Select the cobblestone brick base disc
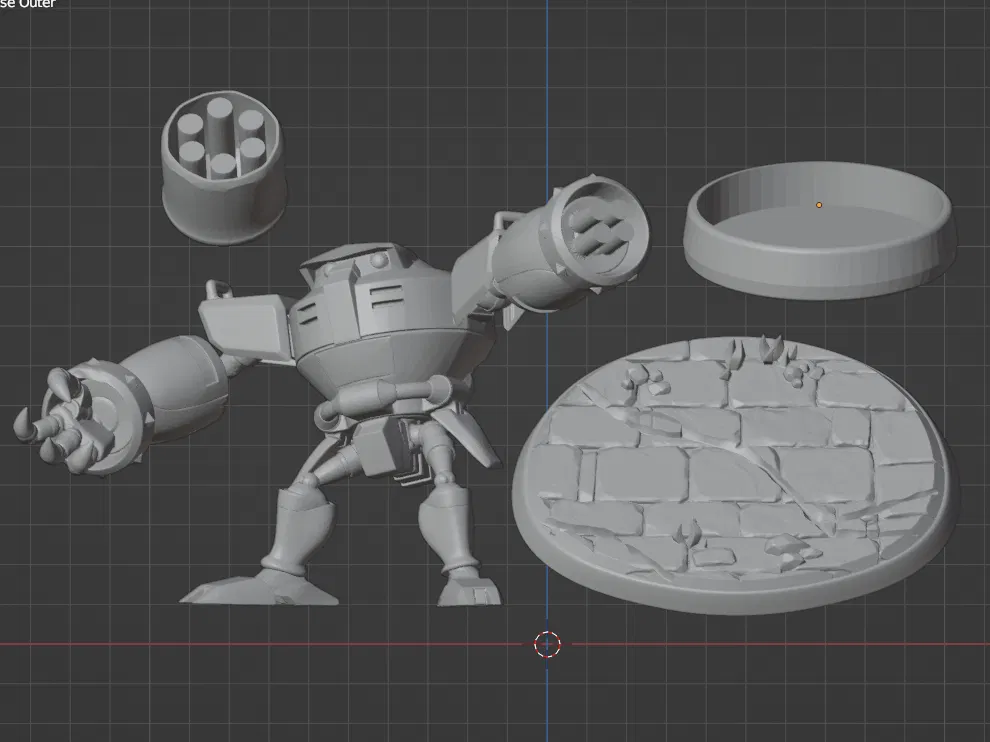990x742 pixels. [736, 475]
